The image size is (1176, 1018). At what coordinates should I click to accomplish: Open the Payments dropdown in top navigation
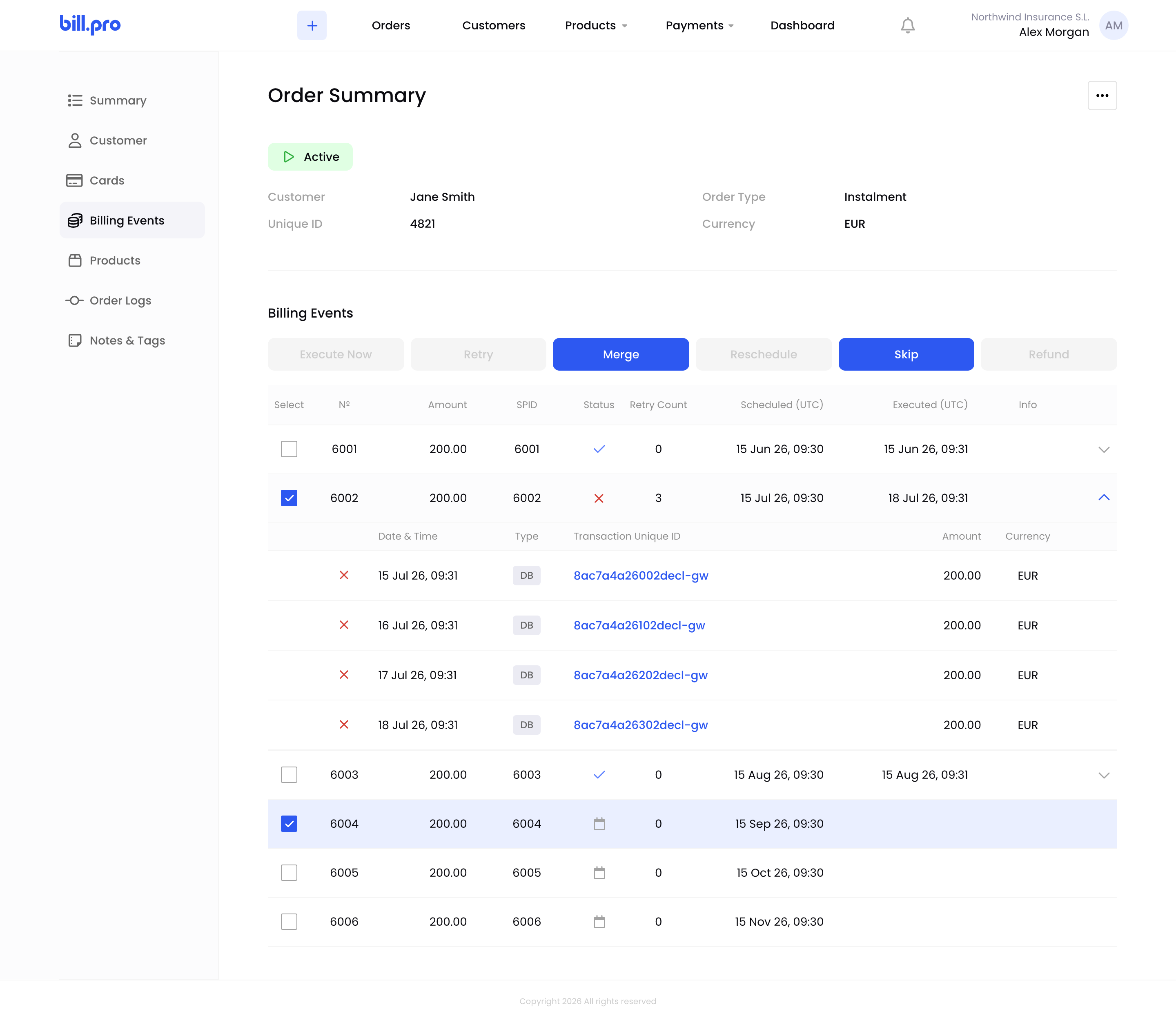click(700, 26)
